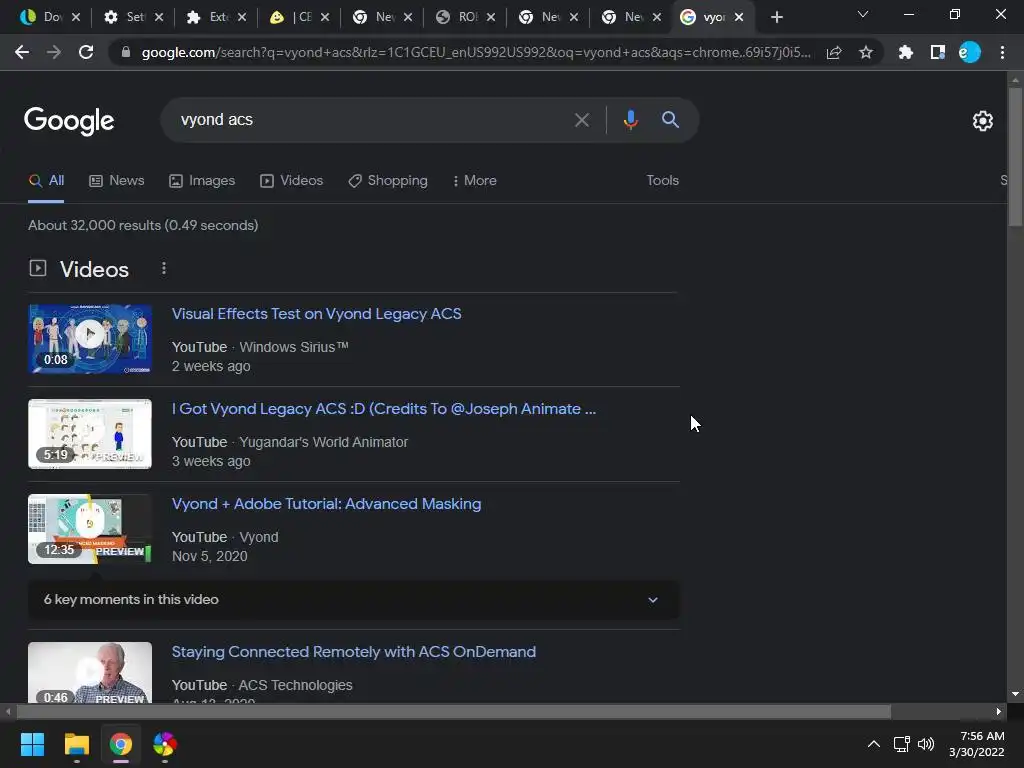The height and width of the screenshot is (768, 1024).
Task: Open the volume control in the tray
Action: pyautogui.click(x=926, y=744)
